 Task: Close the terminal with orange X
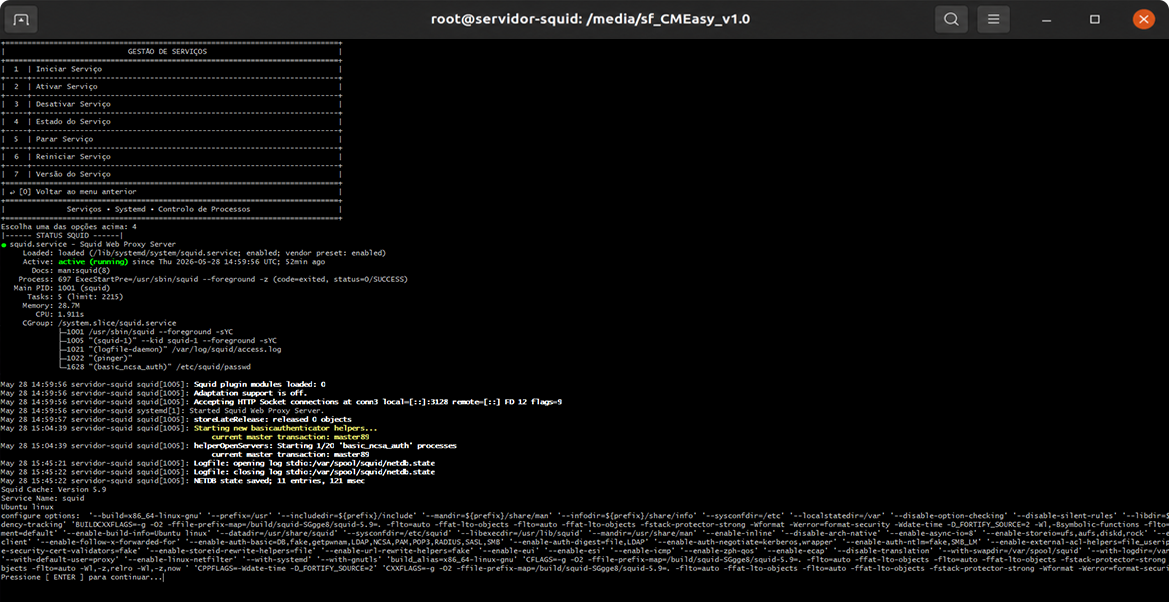1142,19
